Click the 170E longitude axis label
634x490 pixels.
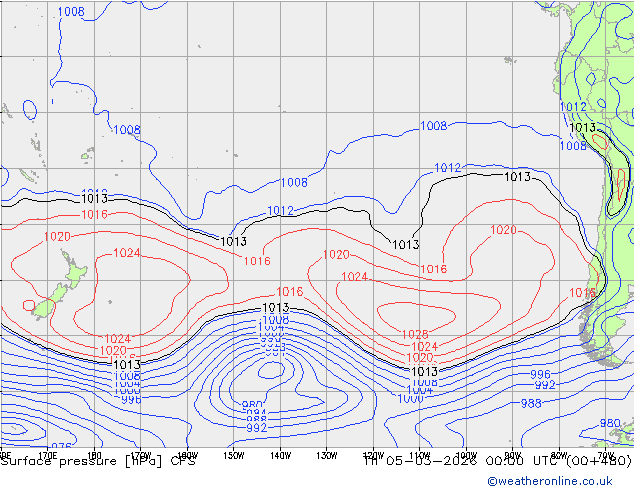(x=48, y=456)
